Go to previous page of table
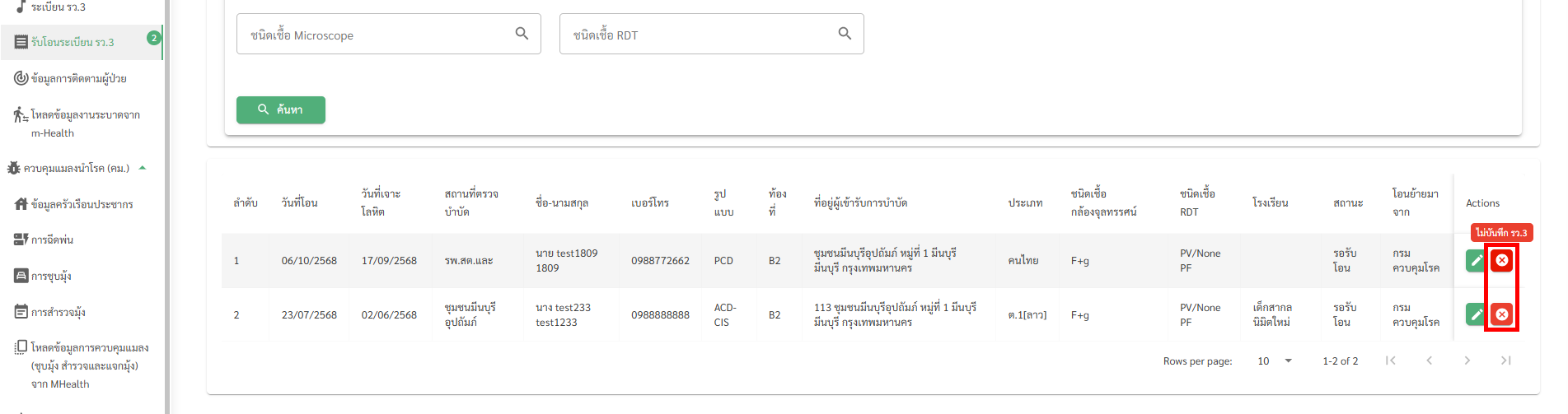 click(x=1429, y=361)
